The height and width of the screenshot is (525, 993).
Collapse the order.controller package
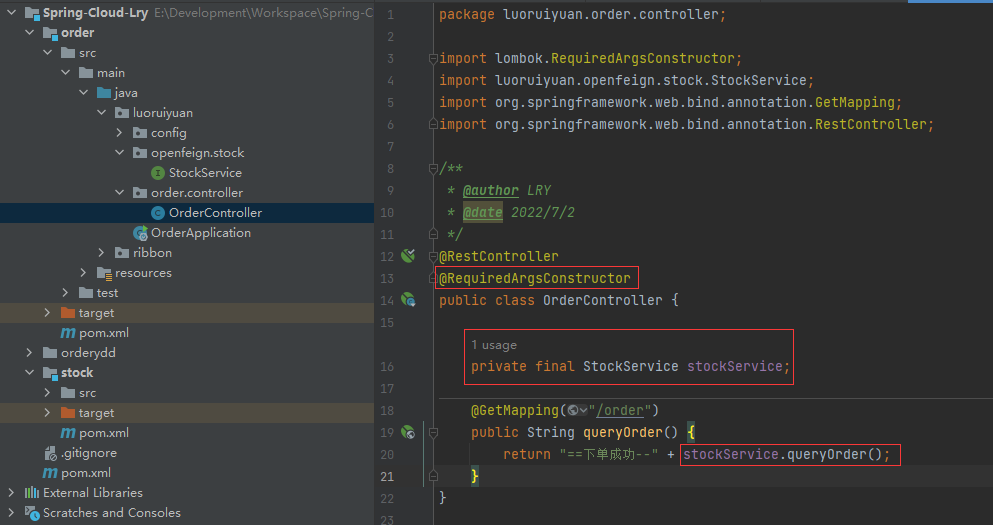(x=120, y=193)
